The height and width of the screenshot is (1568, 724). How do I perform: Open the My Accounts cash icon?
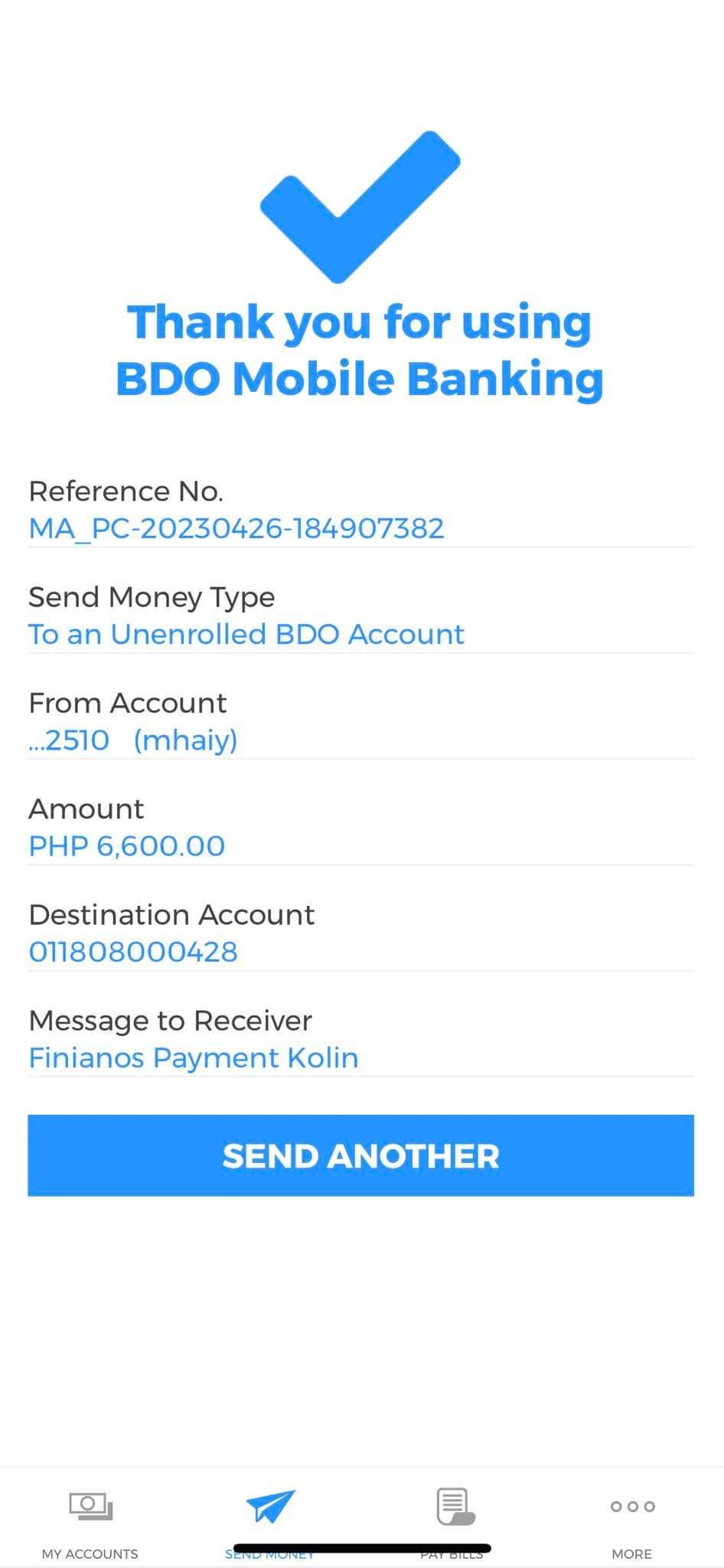pos(90,1506)
